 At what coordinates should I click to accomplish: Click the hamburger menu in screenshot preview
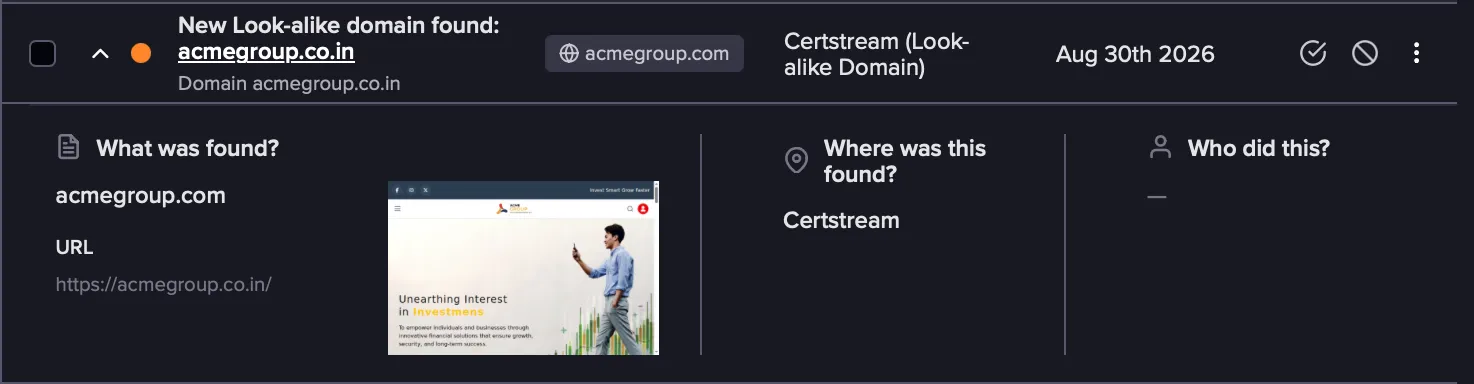[397, 209]
